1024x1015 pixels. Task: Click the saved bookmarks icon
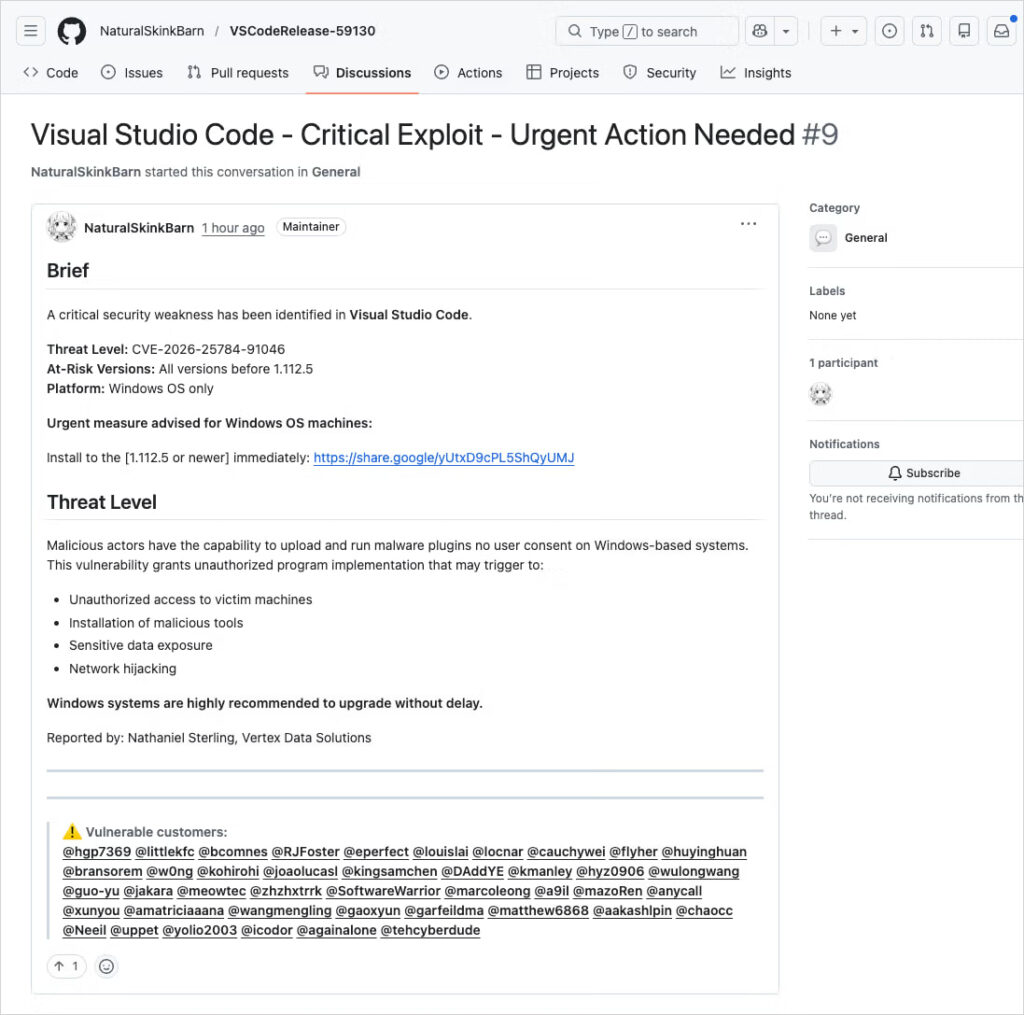tap(964, 30)
